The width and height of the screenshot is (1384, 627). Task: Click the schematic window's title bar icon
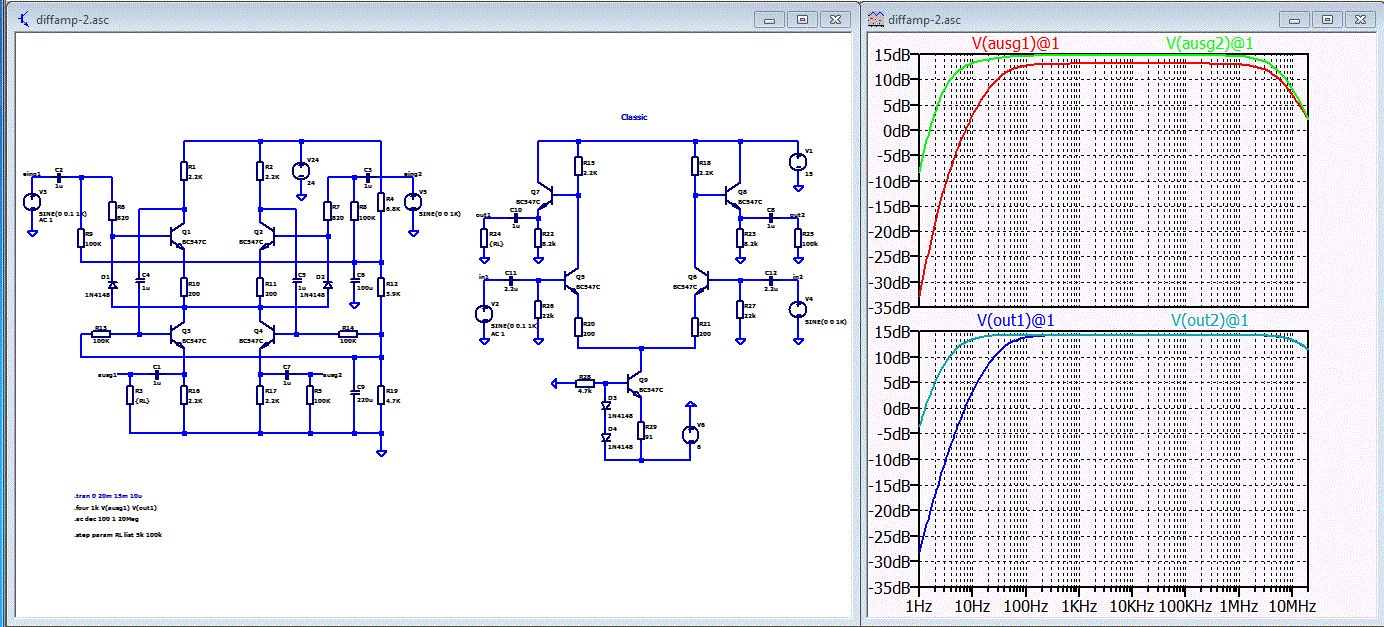pos(25,19)
